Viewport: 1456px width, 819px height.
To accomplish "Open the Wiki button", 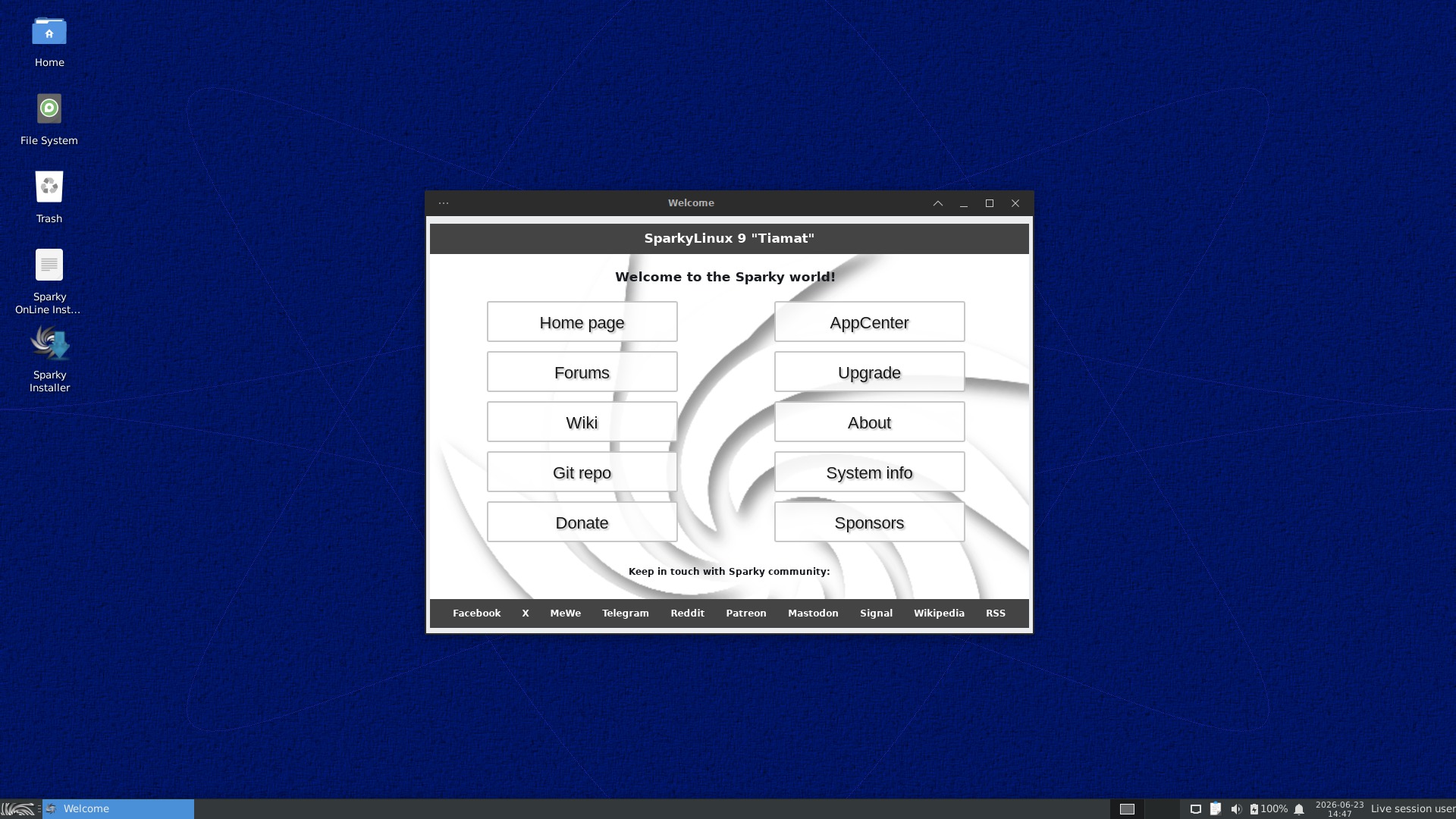I will pos(582,422).
